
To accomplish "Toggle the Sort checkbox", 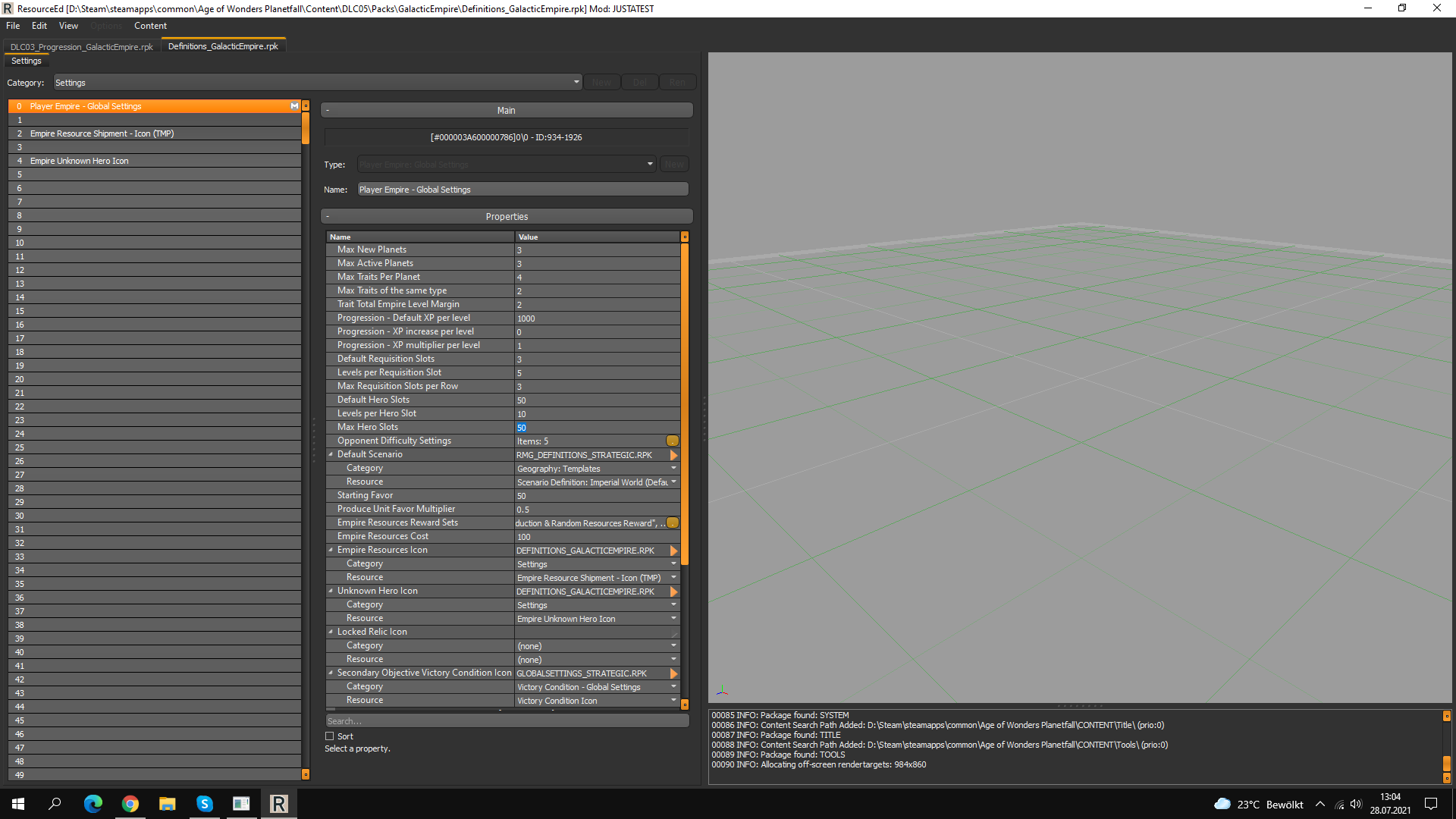I will pos(330,736).
